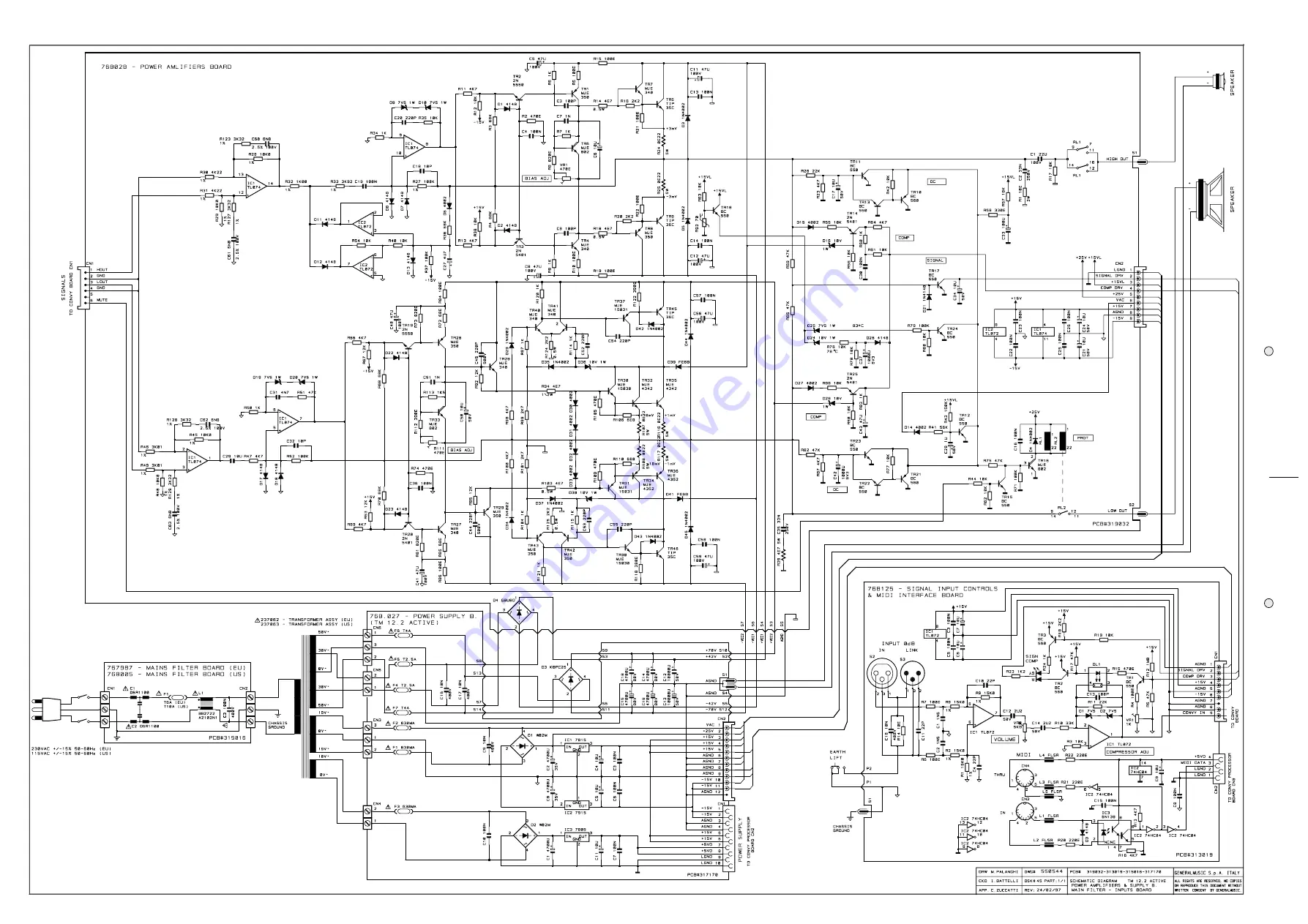Click the SIGNAL boxed label
This screenshot has width=1308, height=924.
tap(935, 260)
